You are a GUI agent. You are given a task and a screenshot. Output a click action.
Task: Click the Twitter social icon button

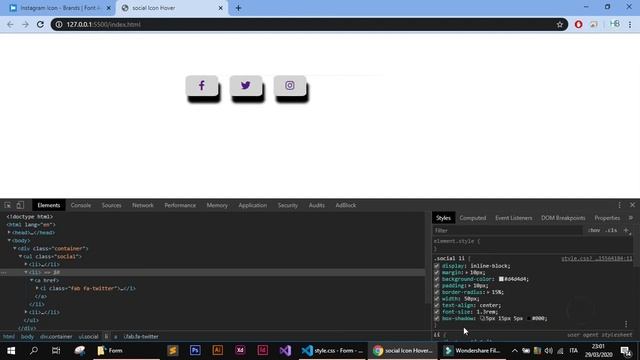[x=246, y=86]
